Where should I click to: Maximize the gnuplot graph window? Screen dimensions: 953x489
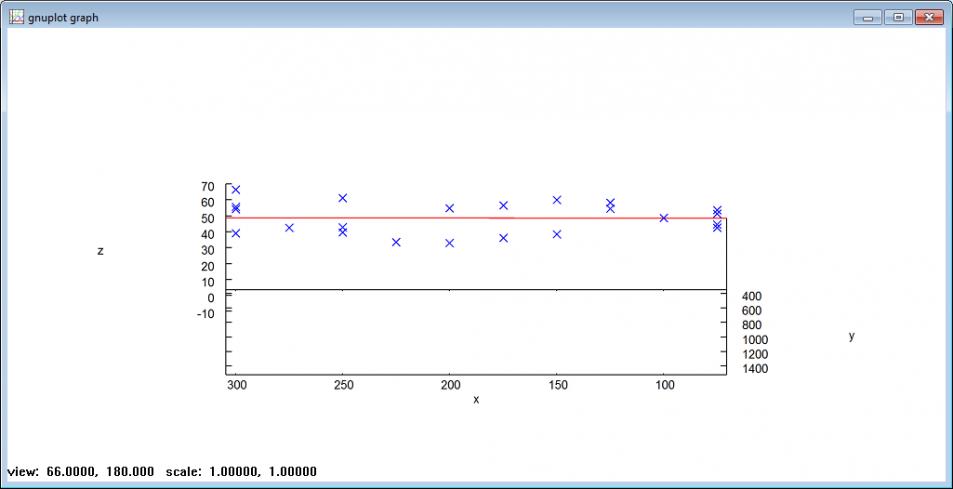897,17
